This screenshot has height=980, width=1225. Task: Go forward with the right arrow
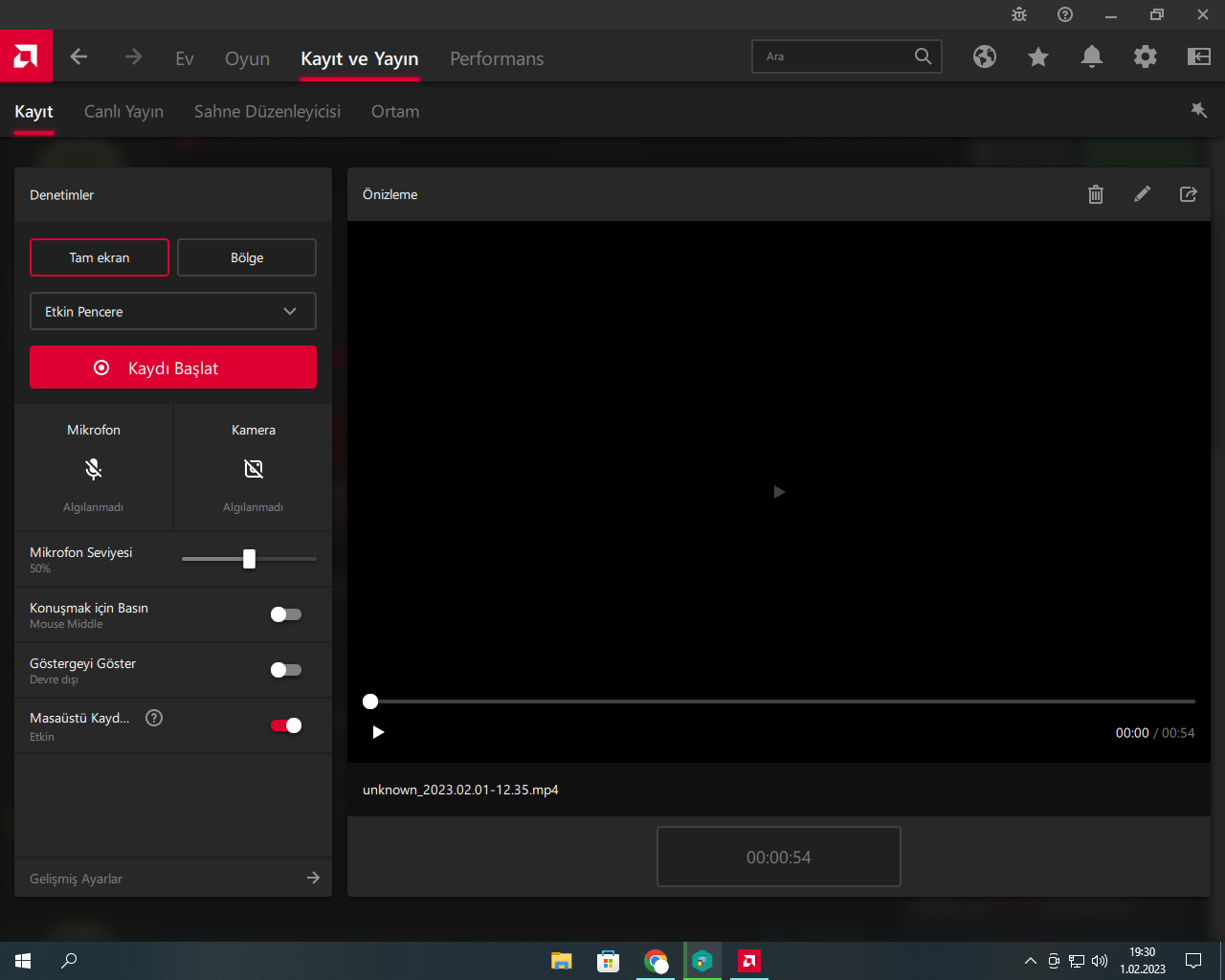133,57
